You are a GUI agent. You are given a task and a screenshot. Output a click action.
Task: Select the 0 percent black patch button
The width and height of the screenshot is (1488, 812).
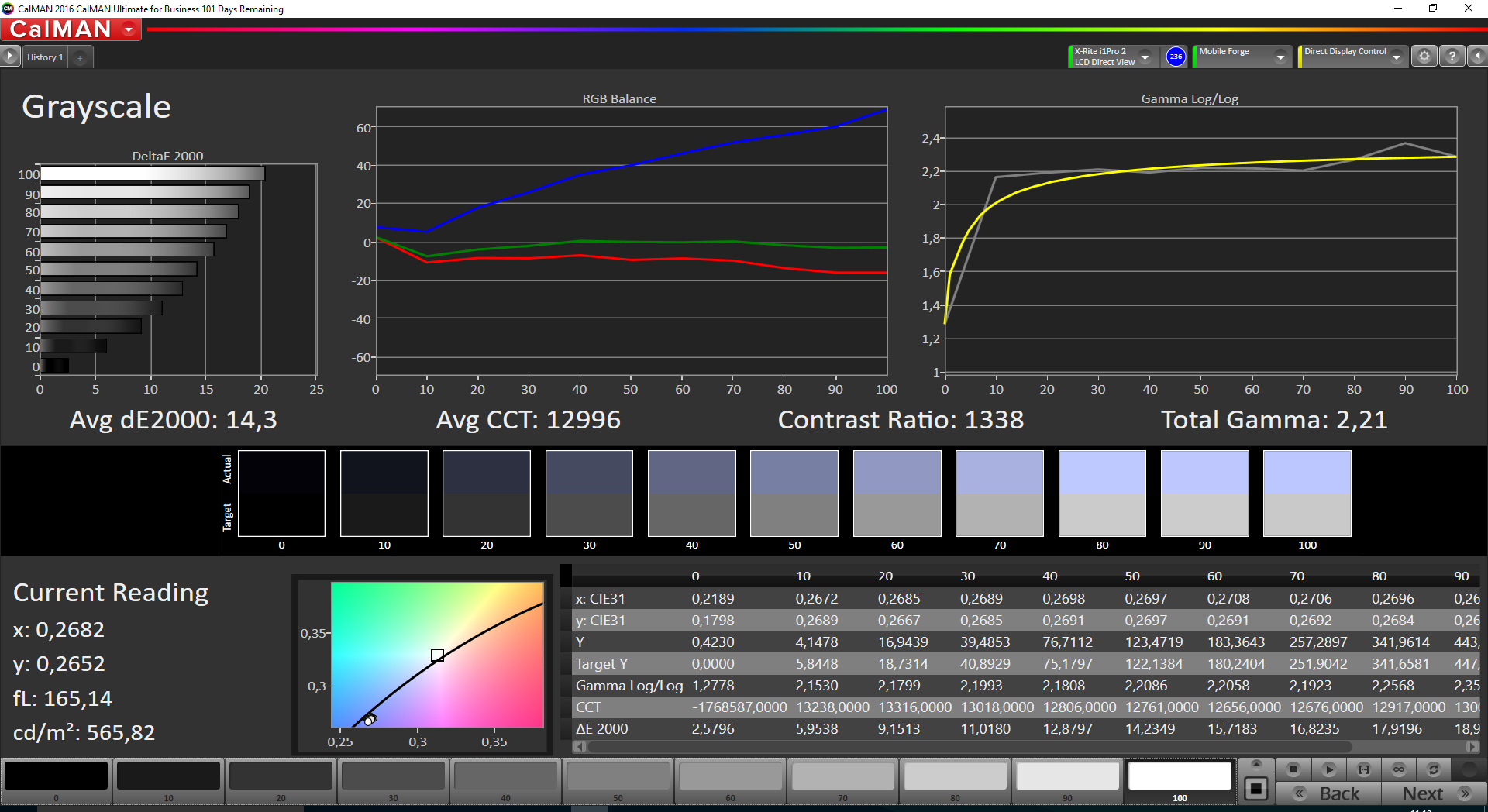coord(56,781)
